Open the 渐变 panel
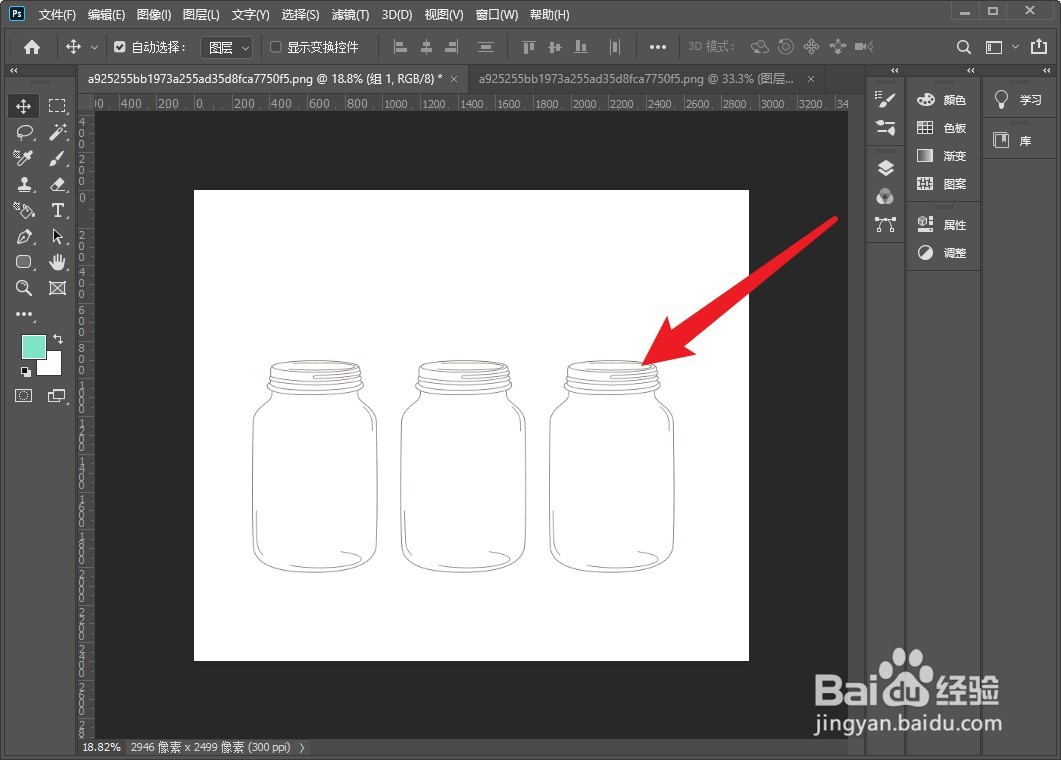The image size is (1061, 760). [942, 156]
